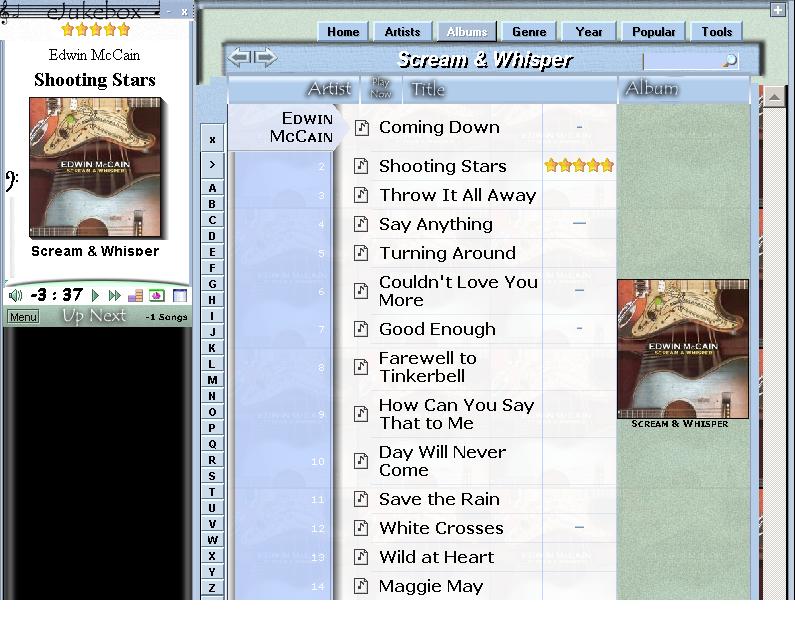
Task: Click the scrollbar up arrow
Action: [774, 96]
